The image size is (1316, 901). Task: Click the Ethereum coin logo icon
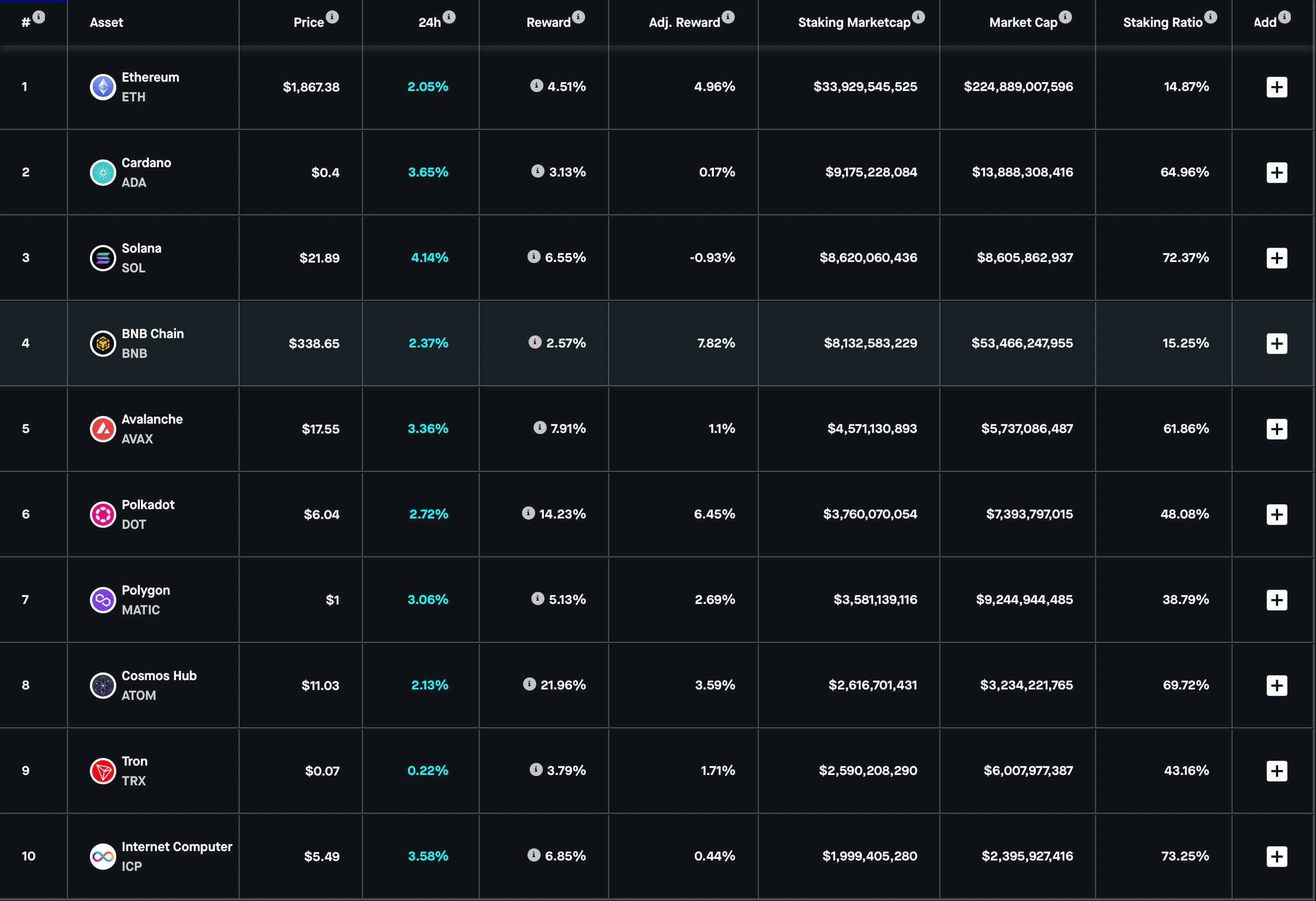coord(103,87)
